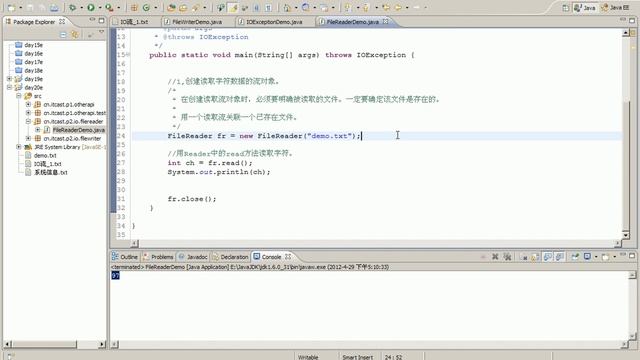Toggle Scroll Lock in Console toolbar
Image resolution: width=640 pixels, height=360 pixels.
click(x=535, y=257)
